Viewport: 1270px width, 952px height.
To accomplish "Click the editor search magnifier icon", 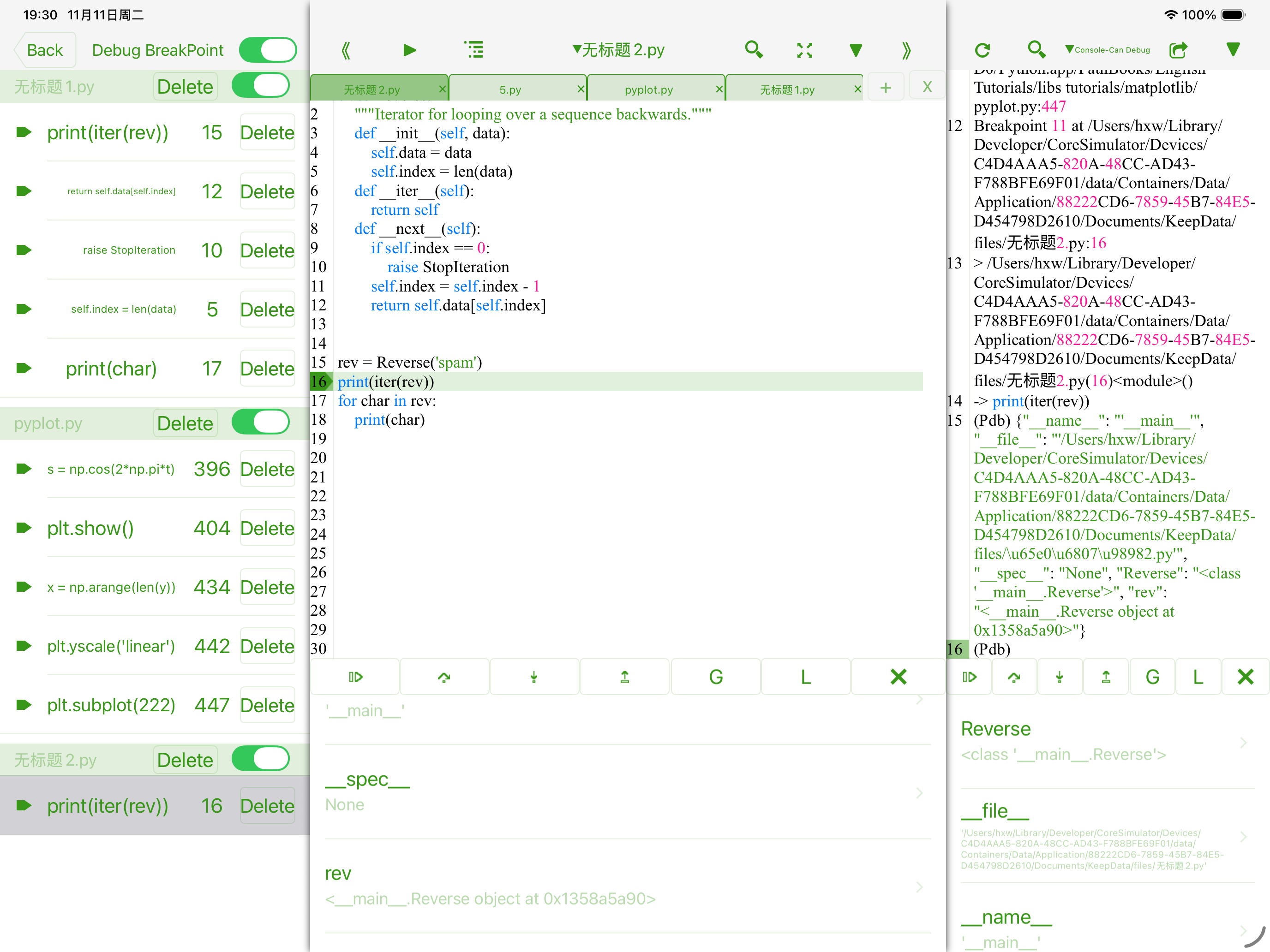I will click(753, 50).
